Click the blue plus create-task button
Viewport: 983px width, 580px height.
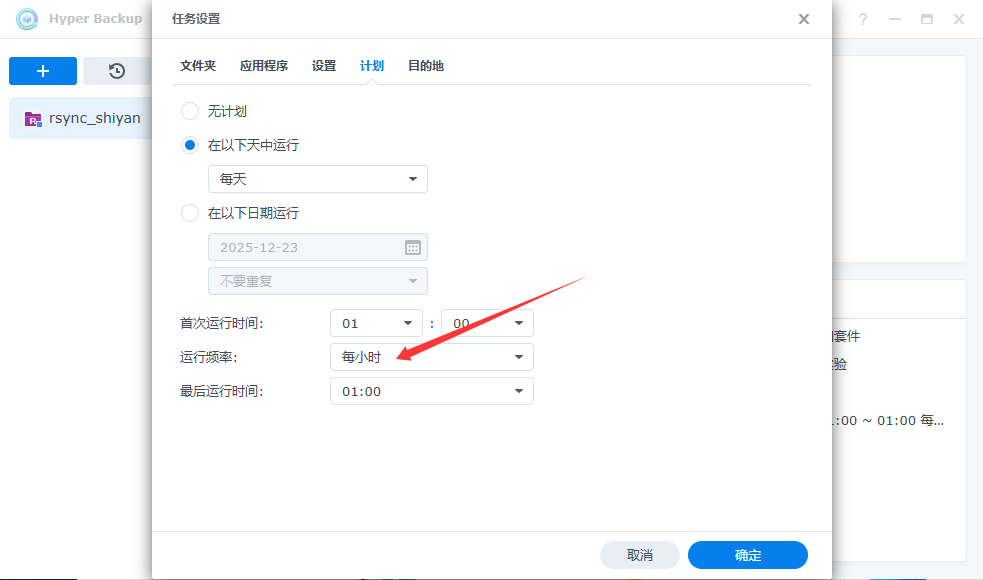point(43,71)
